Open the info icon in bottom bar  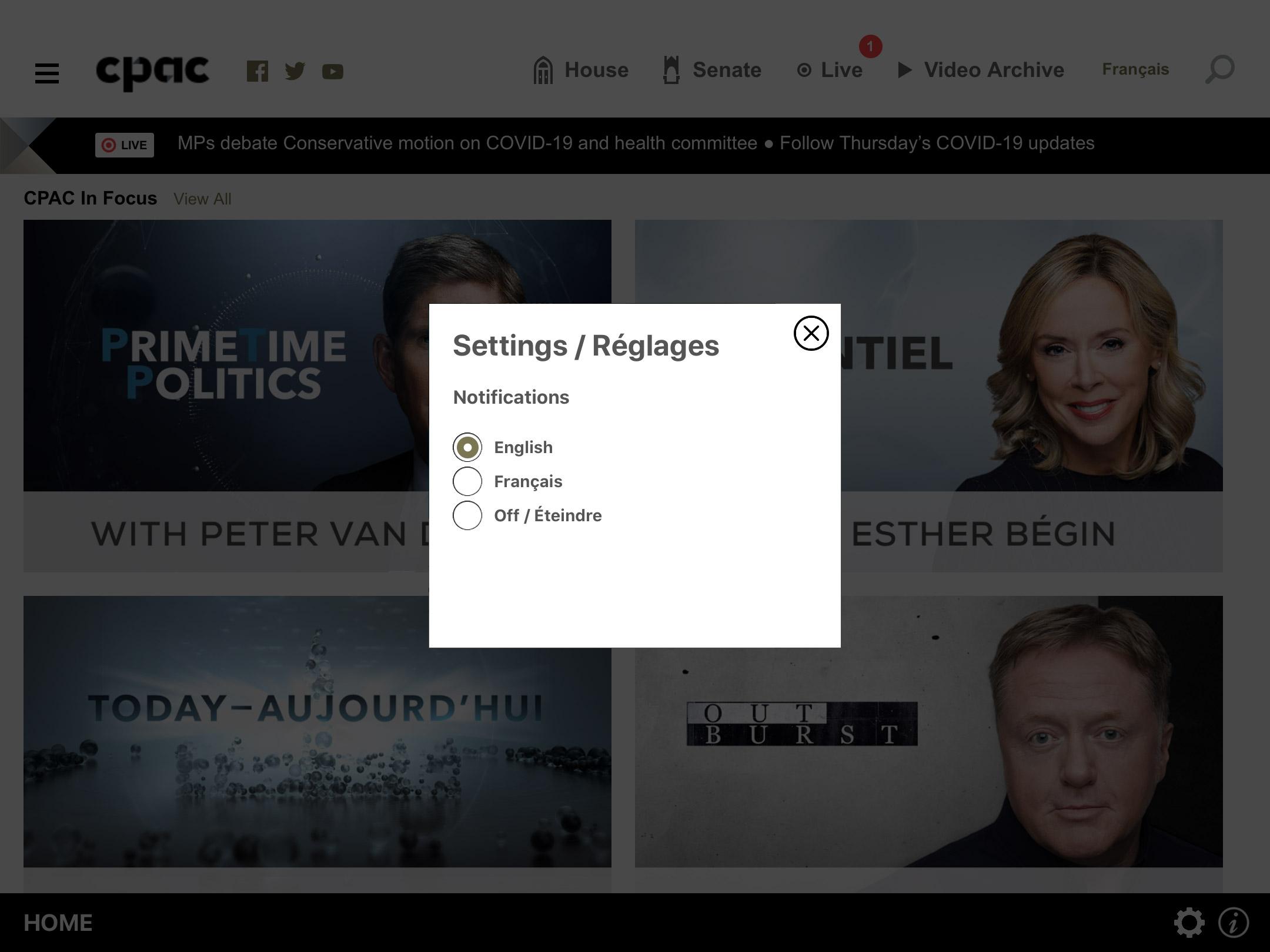(1234, 923)
